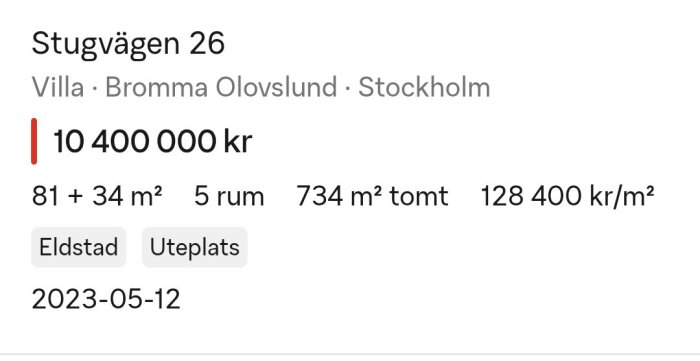Select the Bromma Olovslund area text
Image resolution: width=700 pixels, height=361 pixels.
click(x=221, y=87)
